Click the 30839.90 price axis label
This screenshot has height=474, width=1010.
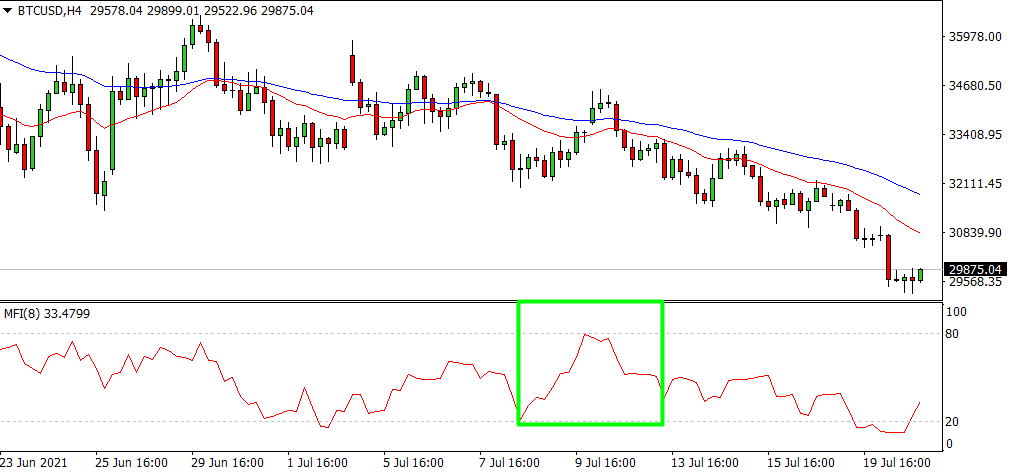click(x=974, y=233)
